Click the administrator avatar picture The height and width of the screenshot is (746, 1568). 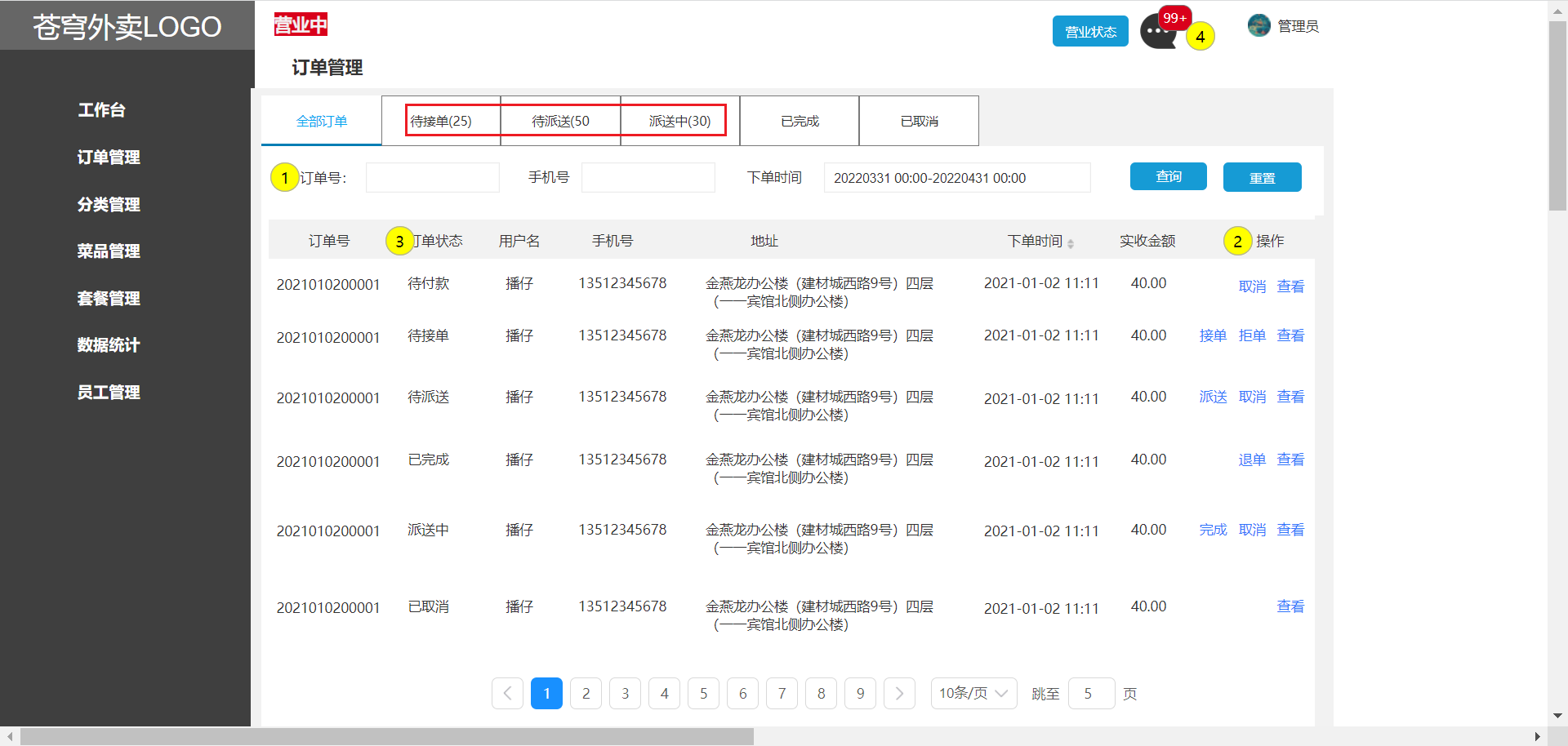coord(1258,25)
